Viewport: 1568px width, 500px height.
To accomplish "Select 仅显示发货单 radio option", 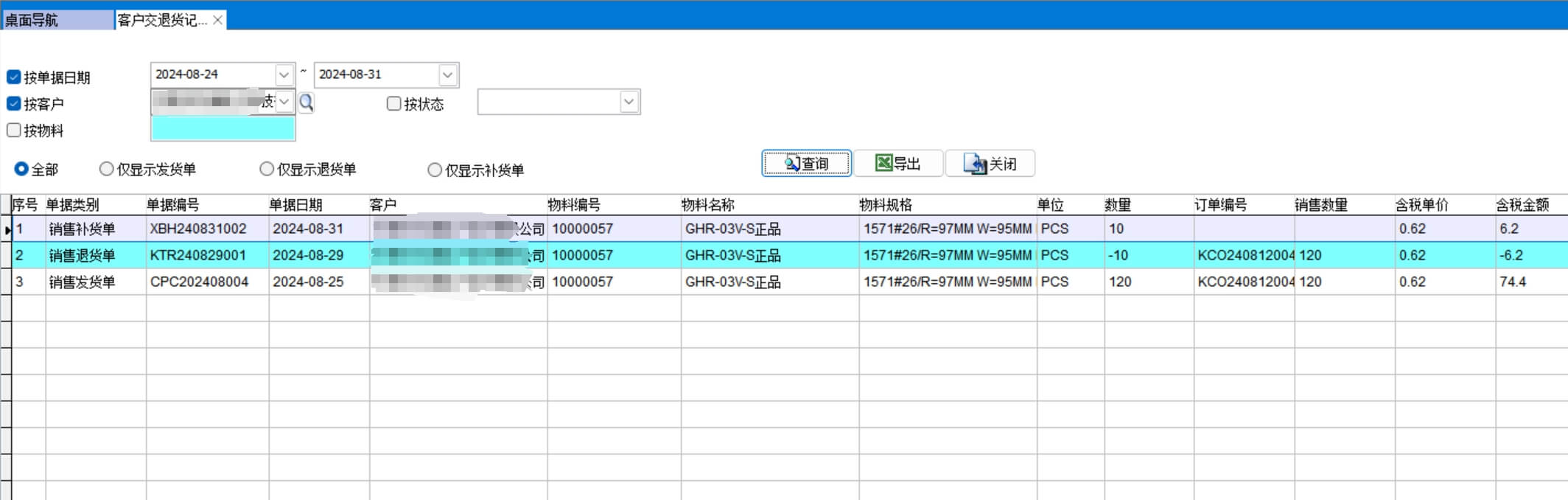I will coord(107,170).
